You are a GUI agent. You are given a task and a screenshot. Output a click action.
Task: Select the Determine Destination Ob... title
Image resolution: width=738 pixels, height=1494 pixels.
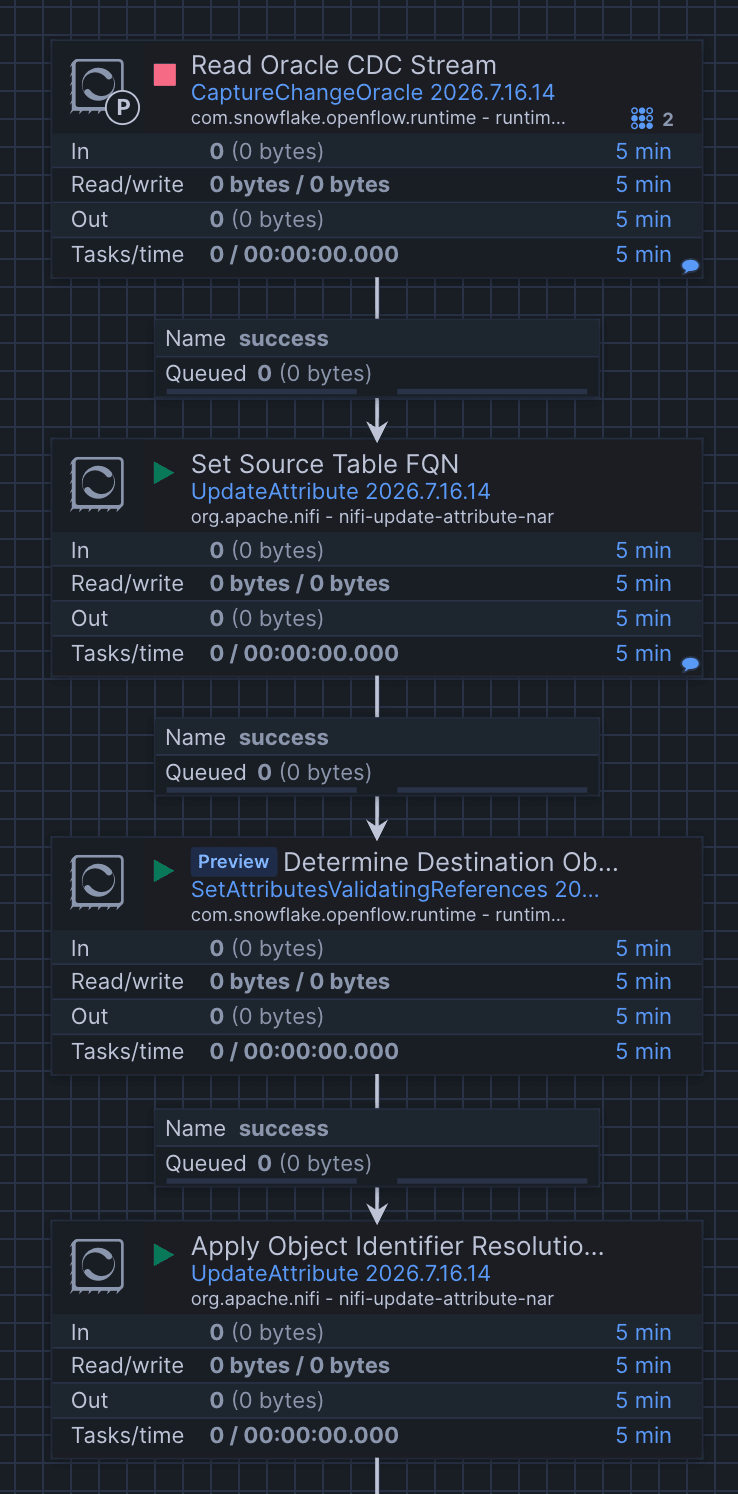[x=451, y=862]
